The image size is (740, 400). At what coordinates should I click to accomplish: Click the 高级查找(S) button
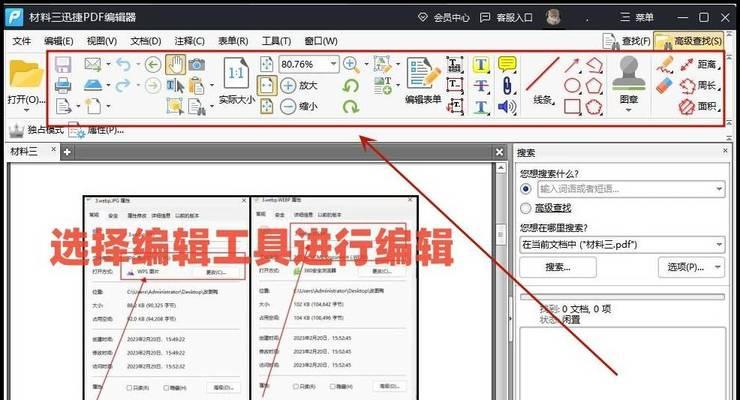[x=689, y=42]
